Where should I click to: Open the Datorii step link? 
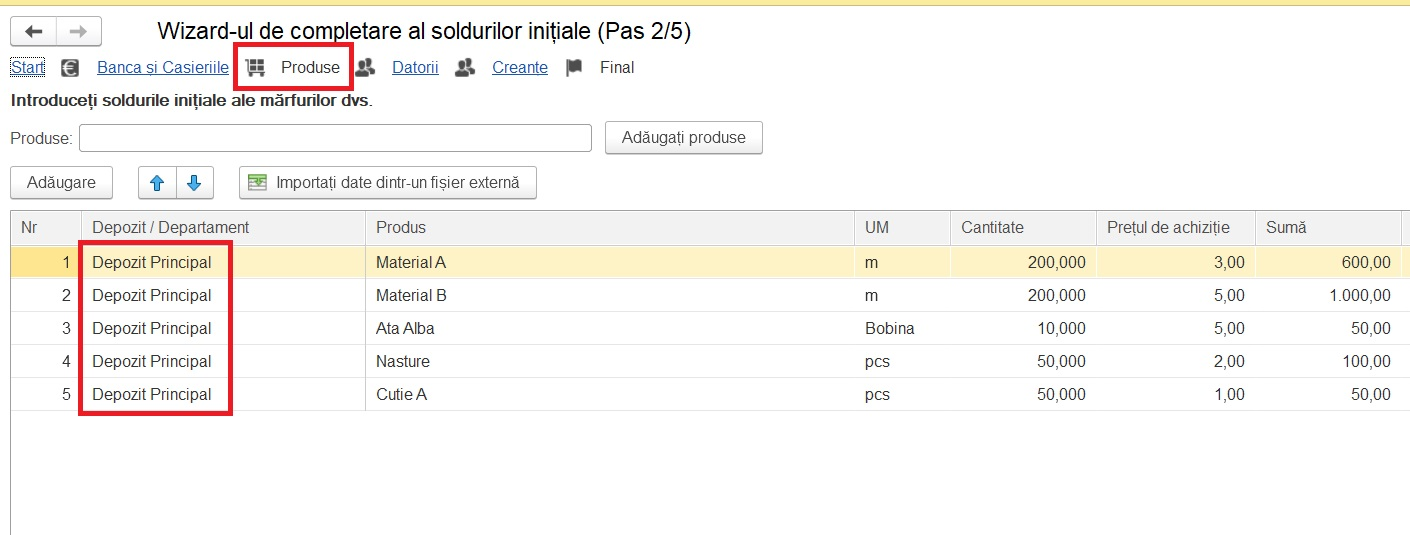[415, 68]
